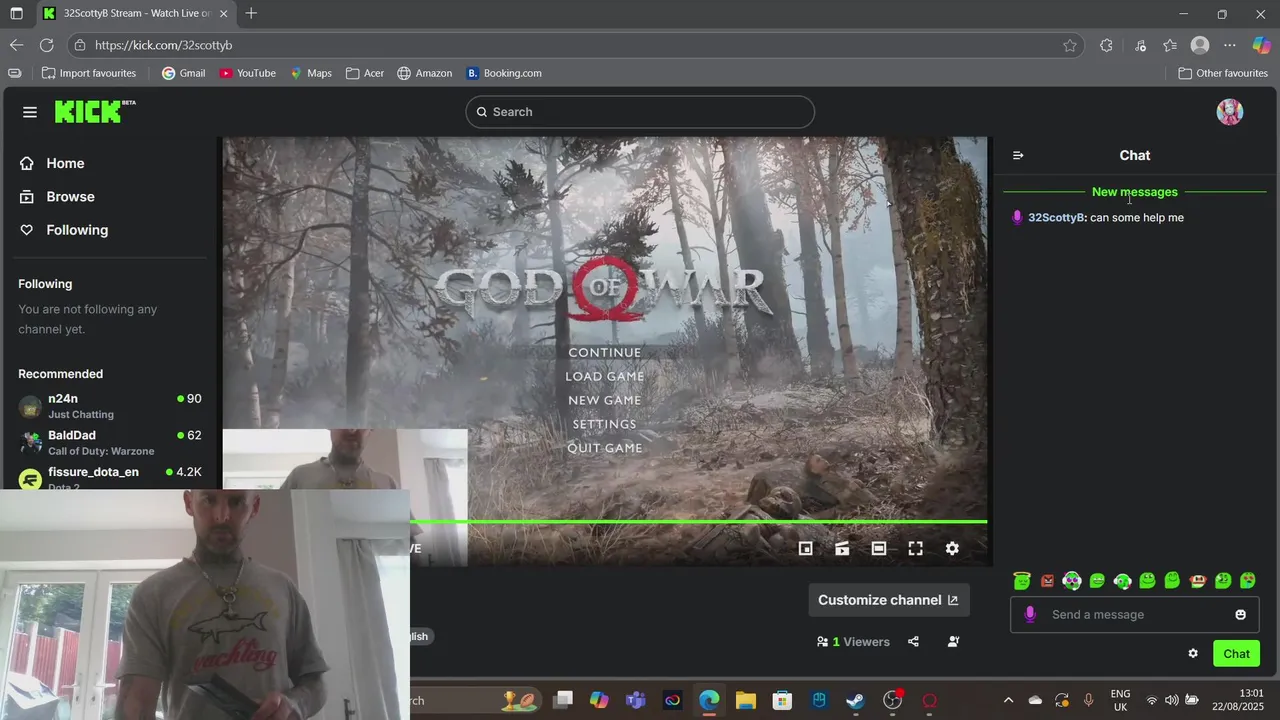Screen dimensions: 1280x720
Task: Open the Edge settings and more menu
Action: tap(1230, 45)
